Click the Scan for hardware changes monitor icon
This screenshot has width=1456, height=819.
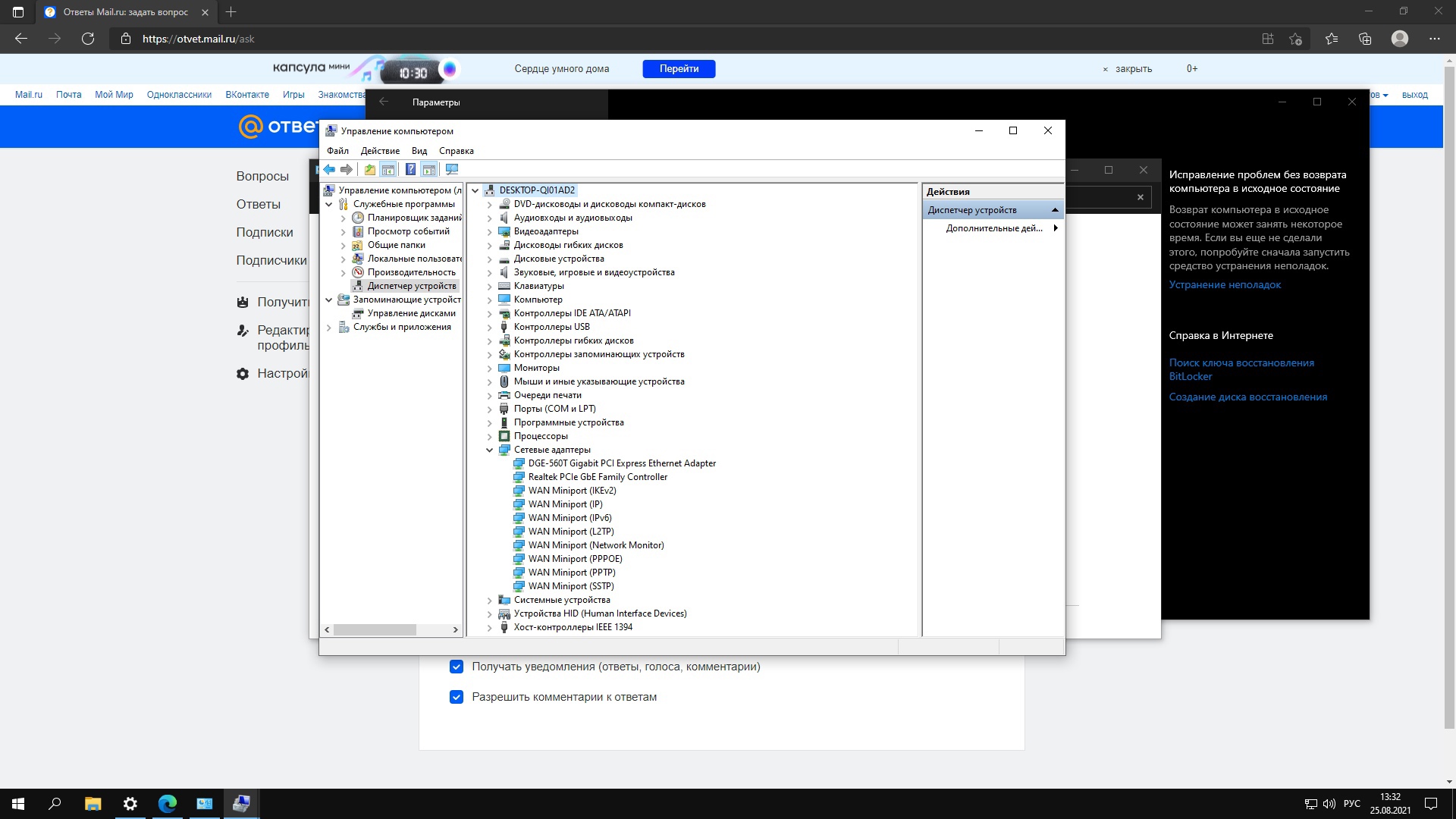tap(452, 169)
